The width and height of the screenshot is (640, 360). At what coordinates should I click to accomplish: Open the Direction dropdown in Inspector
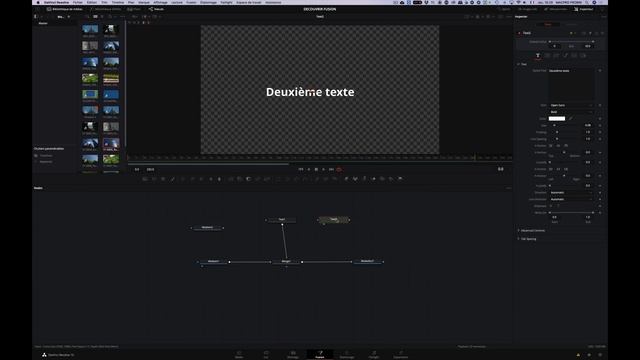[571, 193]
